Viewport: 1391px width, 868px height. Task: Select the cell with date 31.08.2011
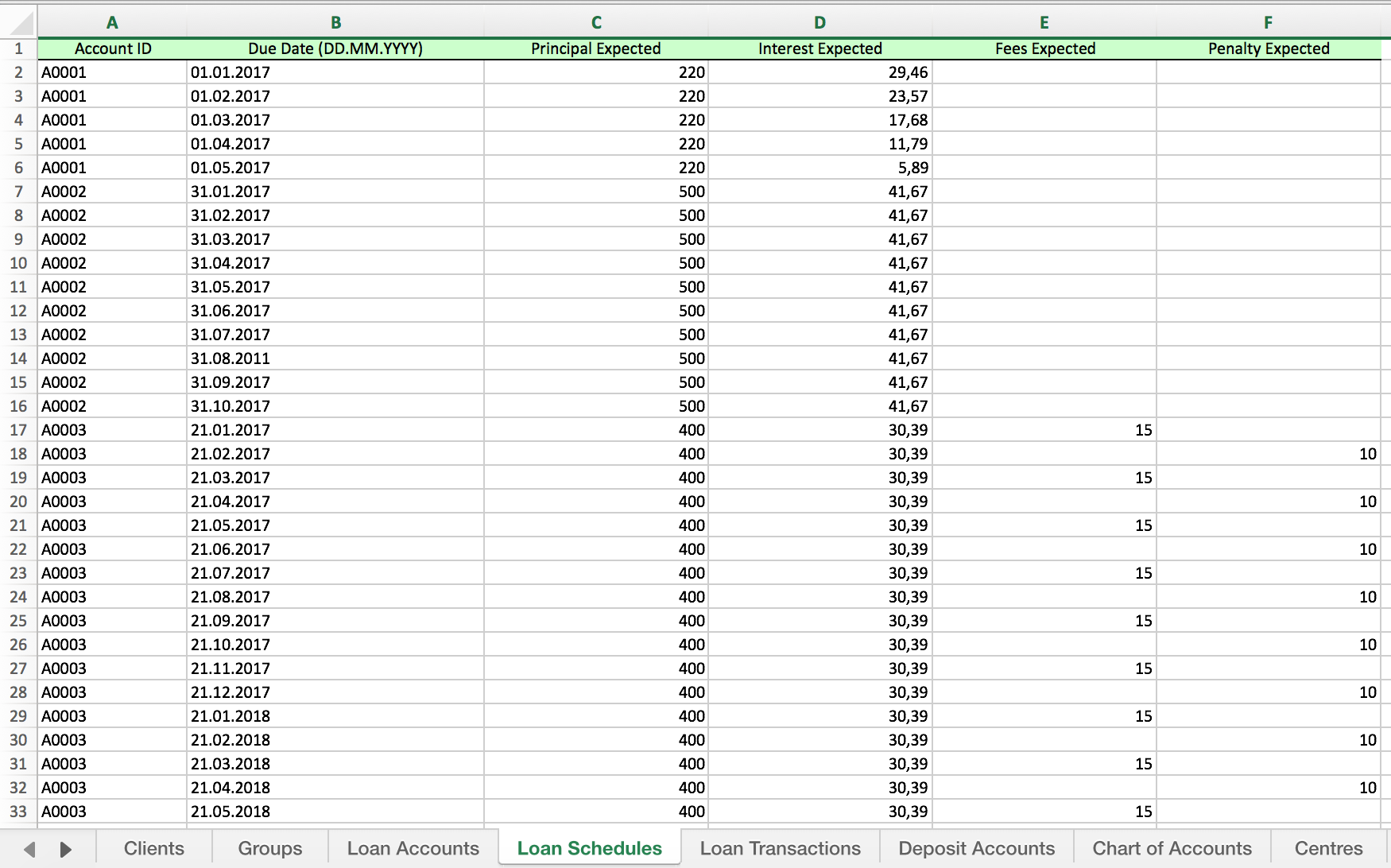tap(335, 358)
